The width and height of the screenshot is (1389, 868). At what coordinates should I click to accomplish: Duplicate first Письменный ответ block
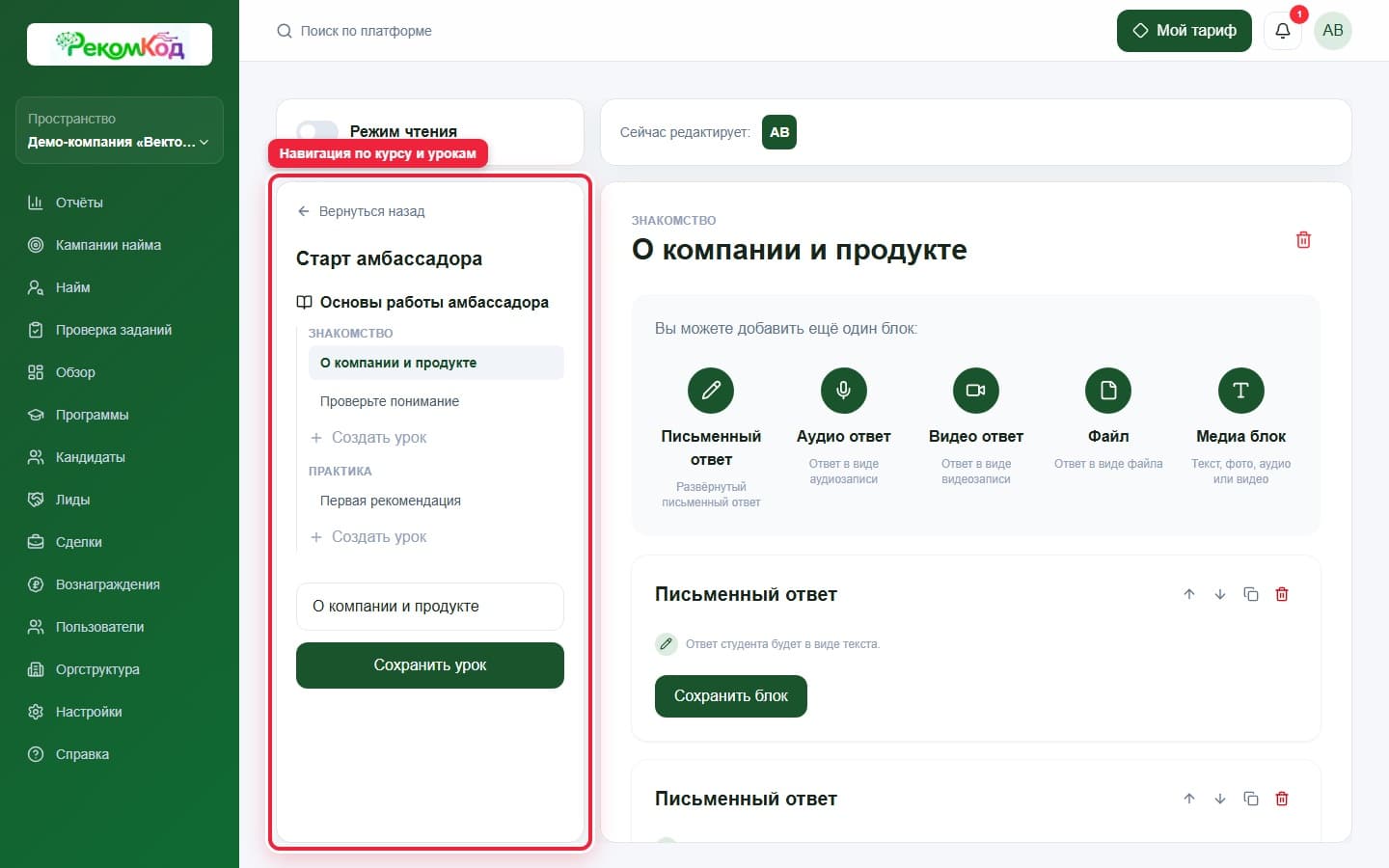pyautogui.click(x=1251, y=594)
